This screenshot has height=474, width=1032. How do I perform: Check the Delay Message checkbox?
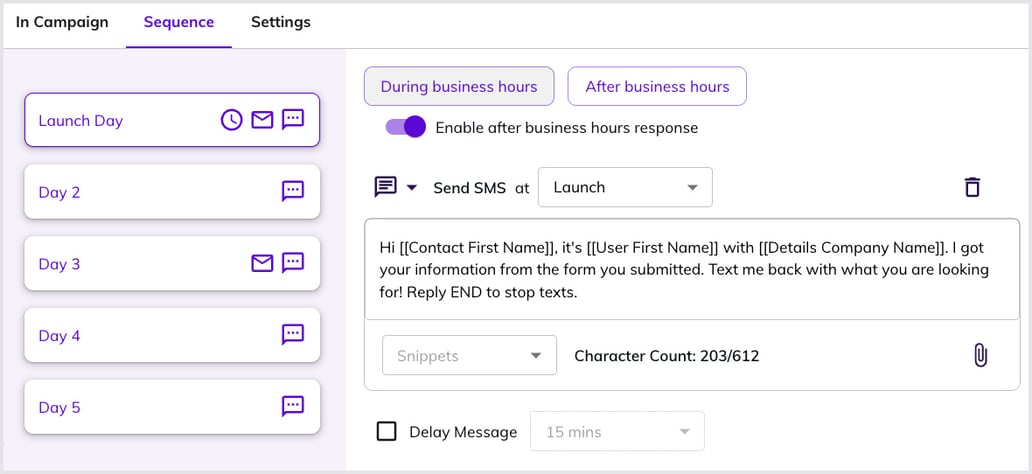click(387, 432)
